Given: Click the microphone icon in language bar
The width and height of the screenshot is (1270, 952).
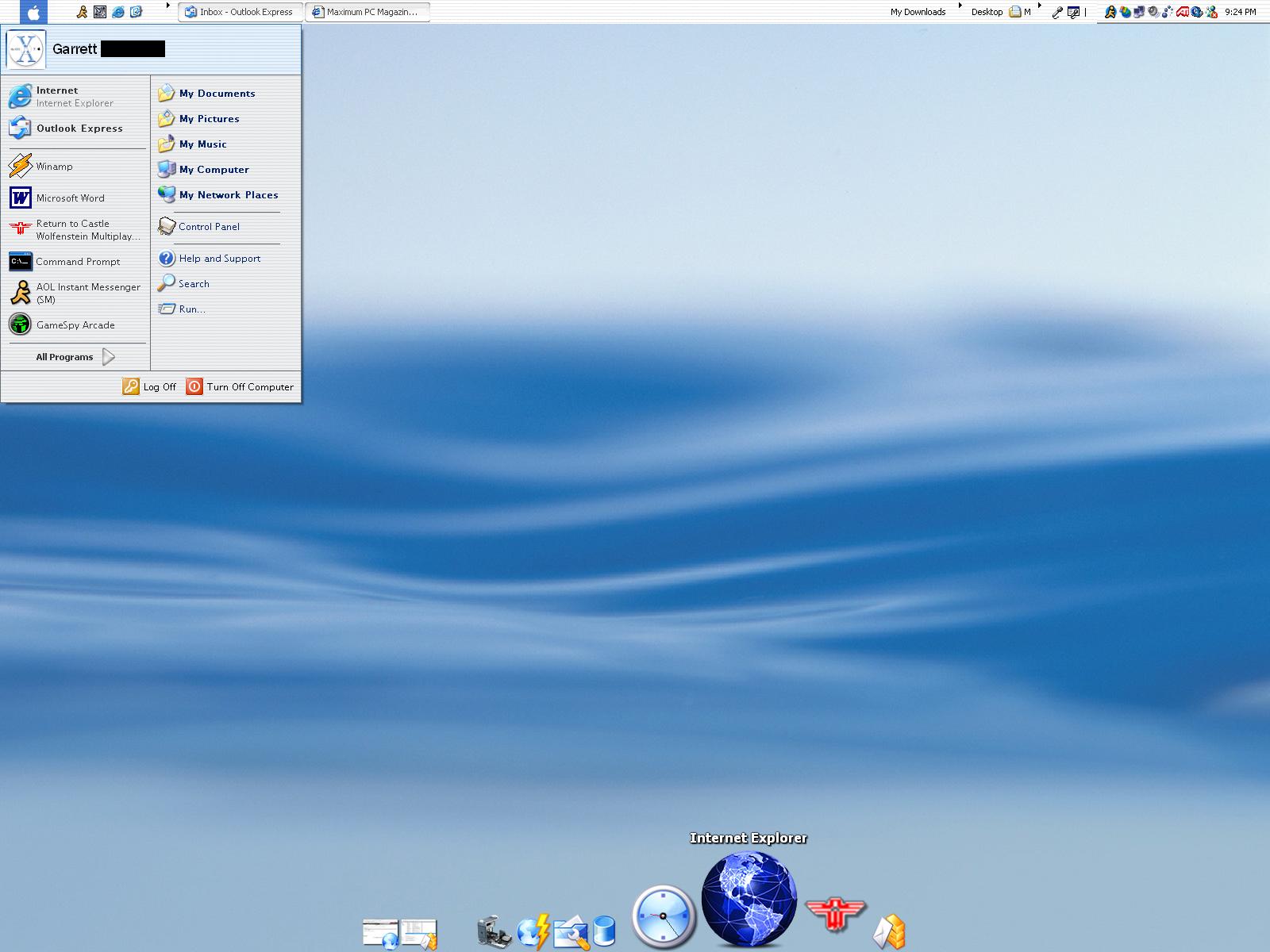Looking at the screenshot, I should (1057, 12).
